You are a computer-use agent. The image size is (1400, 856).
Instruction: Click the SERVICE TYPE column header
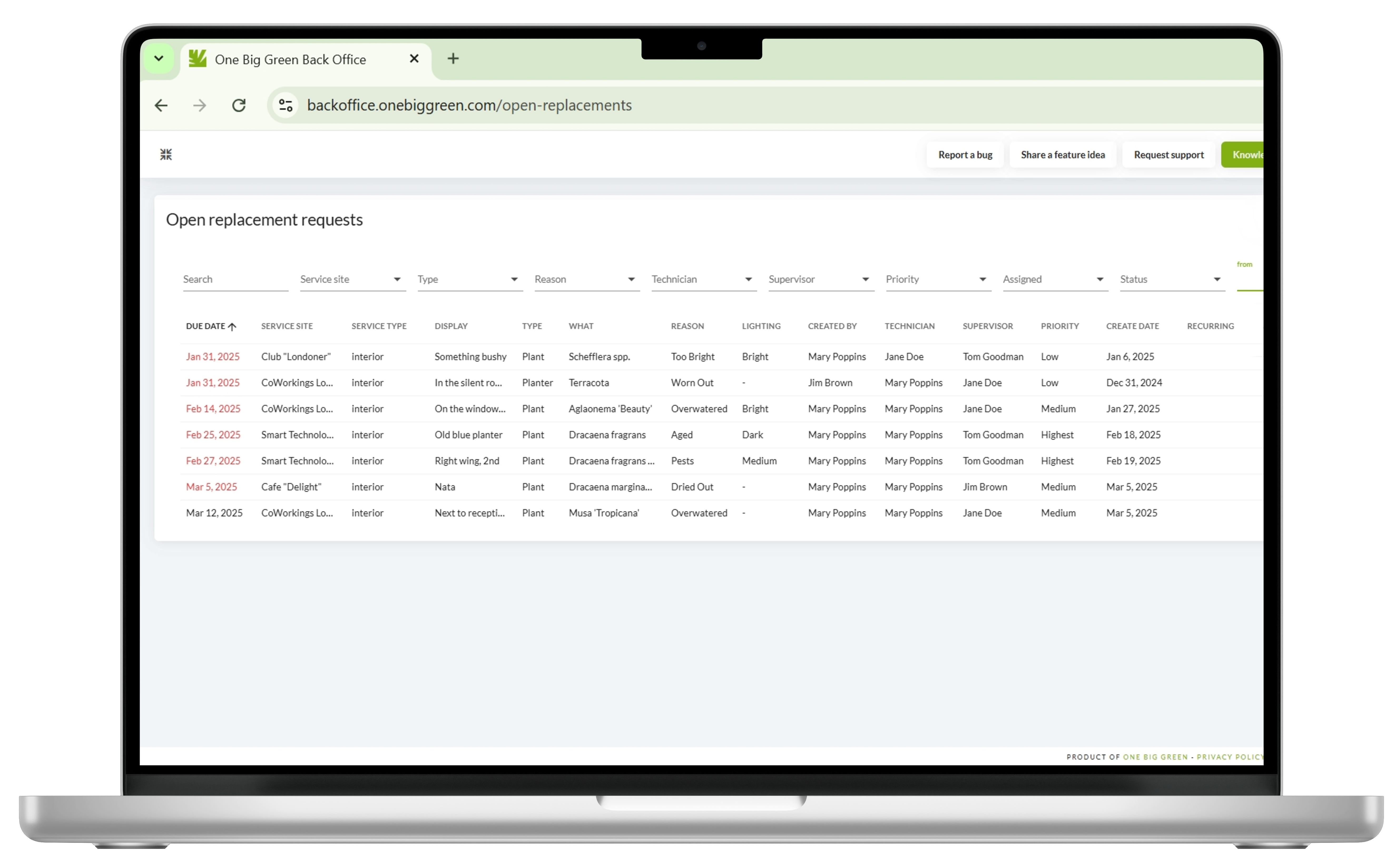point(379,326)
